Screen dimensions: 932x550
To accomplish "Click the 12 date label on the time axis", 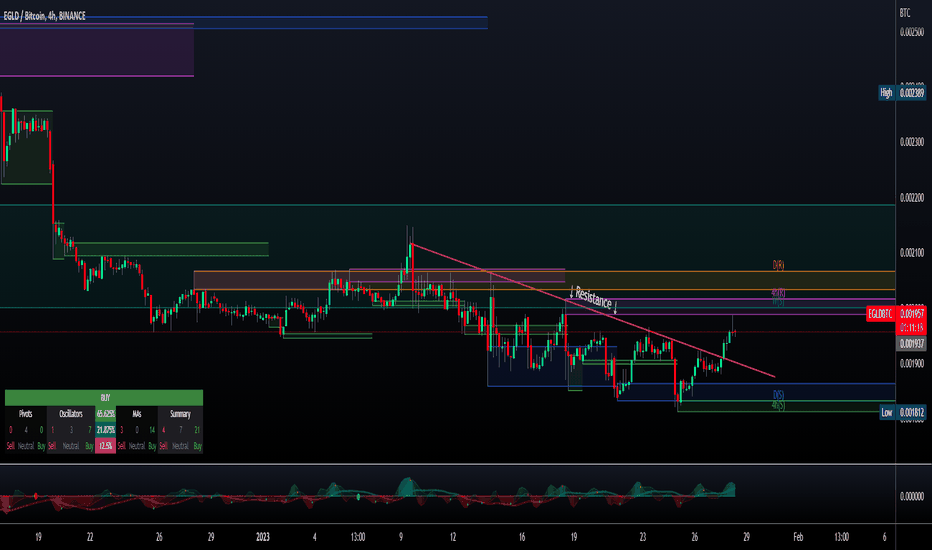I will (453, 537).
